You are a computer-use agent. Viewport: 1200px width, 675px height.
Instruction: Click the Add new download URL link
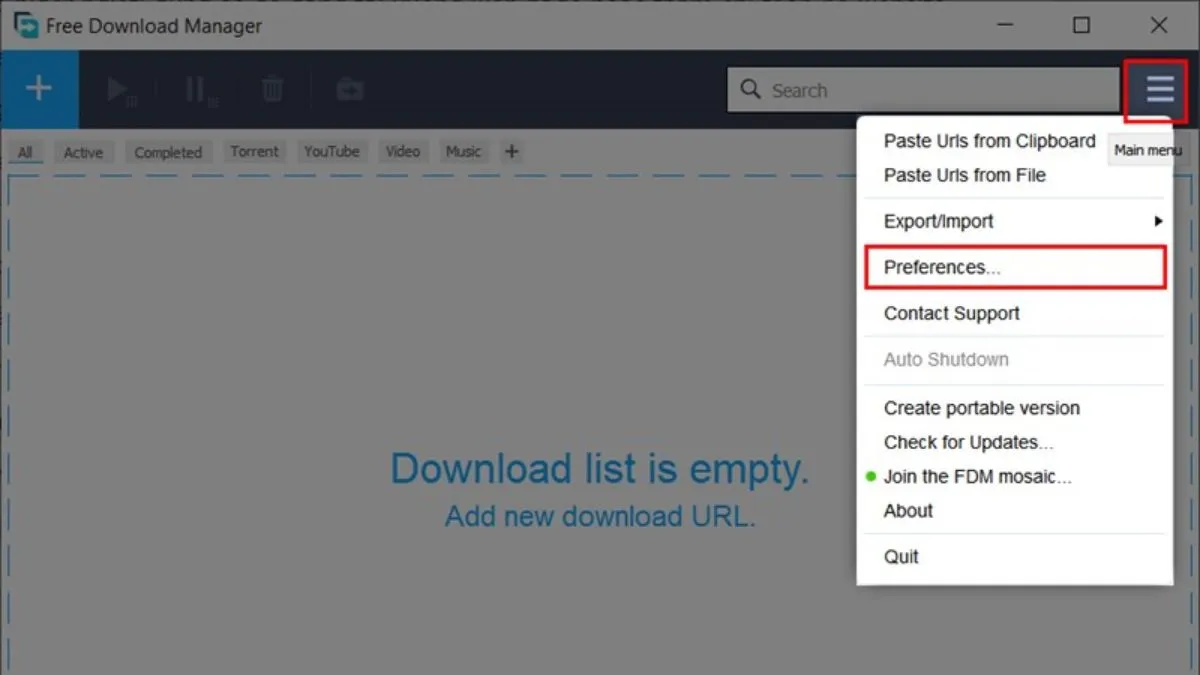(600, 516)
